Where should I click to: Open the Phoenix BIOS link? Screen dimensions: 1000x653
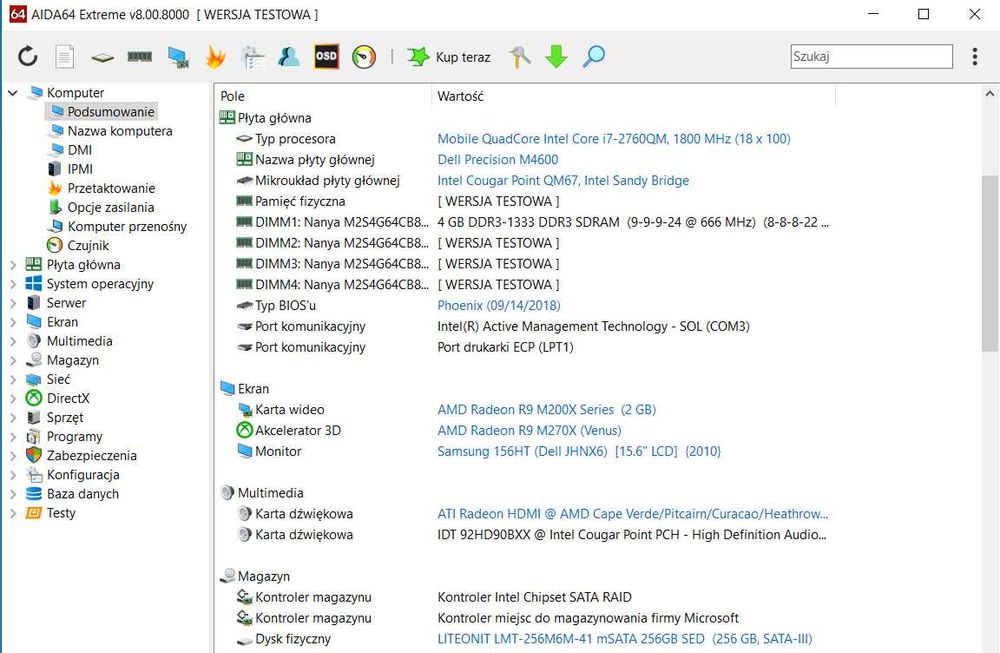click(499, 305)
